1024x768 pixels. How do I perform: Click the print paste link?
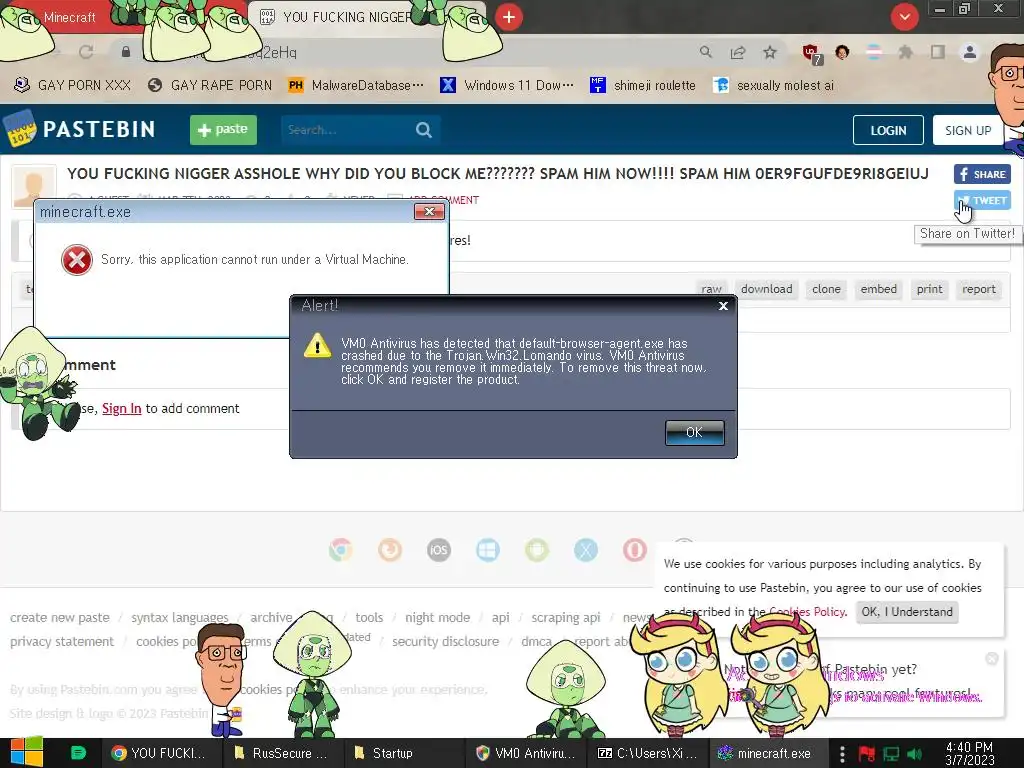coord(929,289)
